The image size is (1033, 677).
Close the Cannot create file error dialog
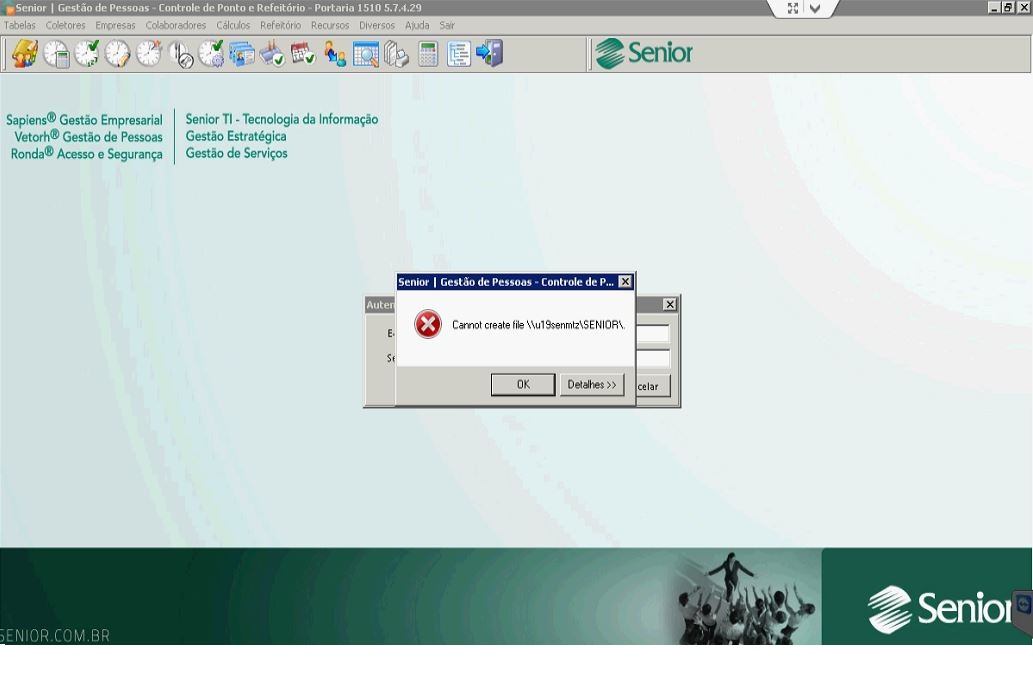coord(625,282)
